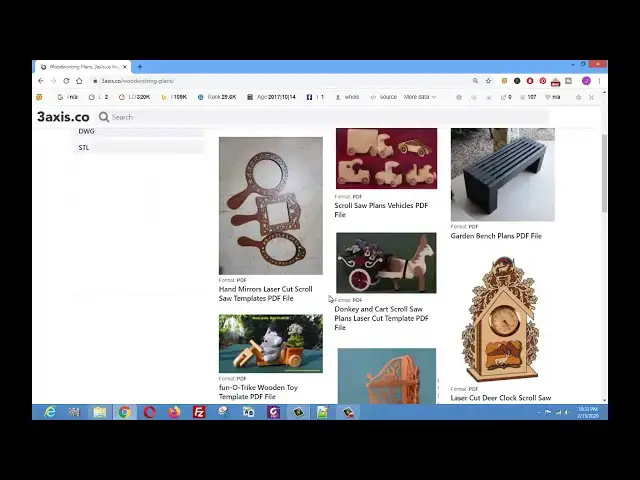Switch to Chrome in the taskbar
Viewport: 640px width, 480px height.
point(125,412)
